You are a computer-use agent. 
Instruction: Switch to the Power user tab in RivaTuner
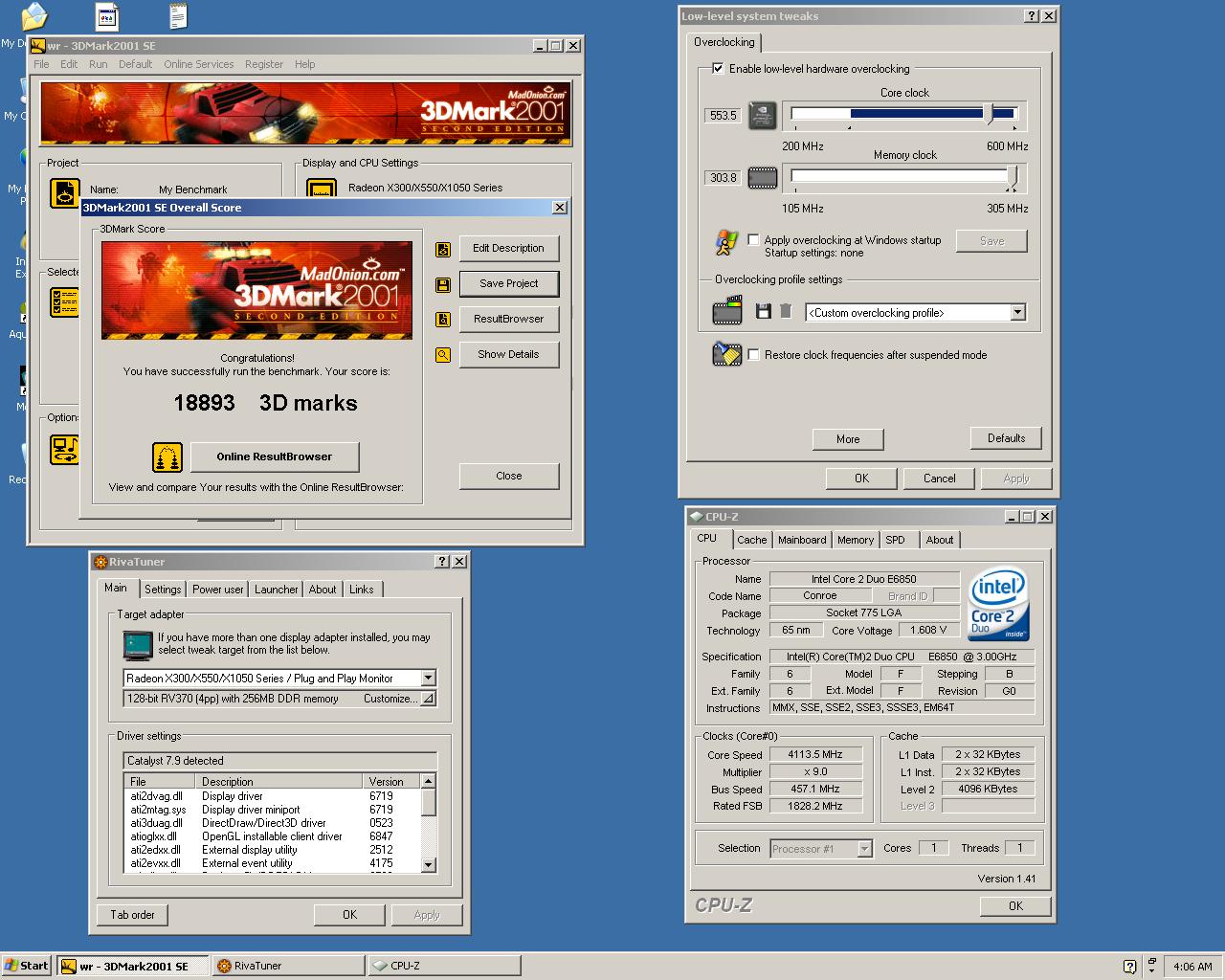(218, 590)
